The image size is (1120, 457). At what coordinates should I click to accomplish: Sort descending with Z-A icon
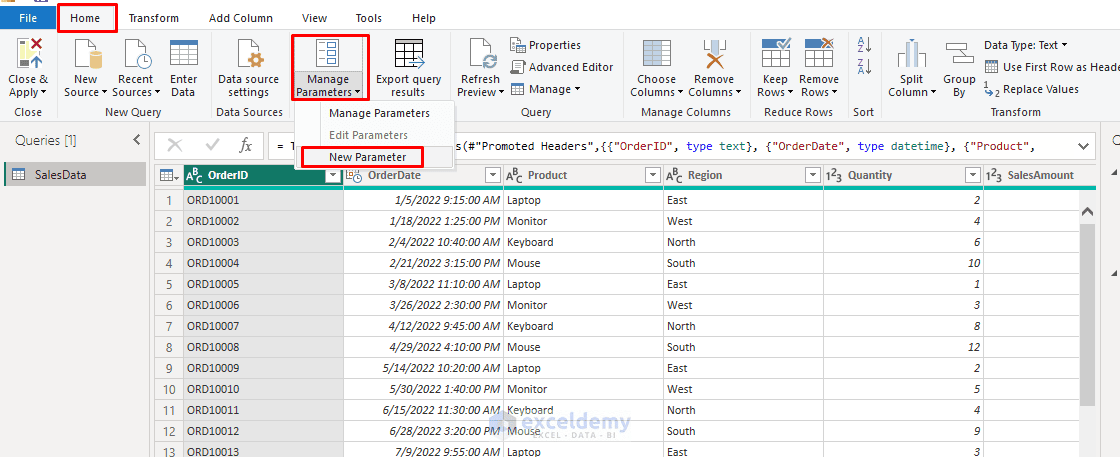point(864,66)
